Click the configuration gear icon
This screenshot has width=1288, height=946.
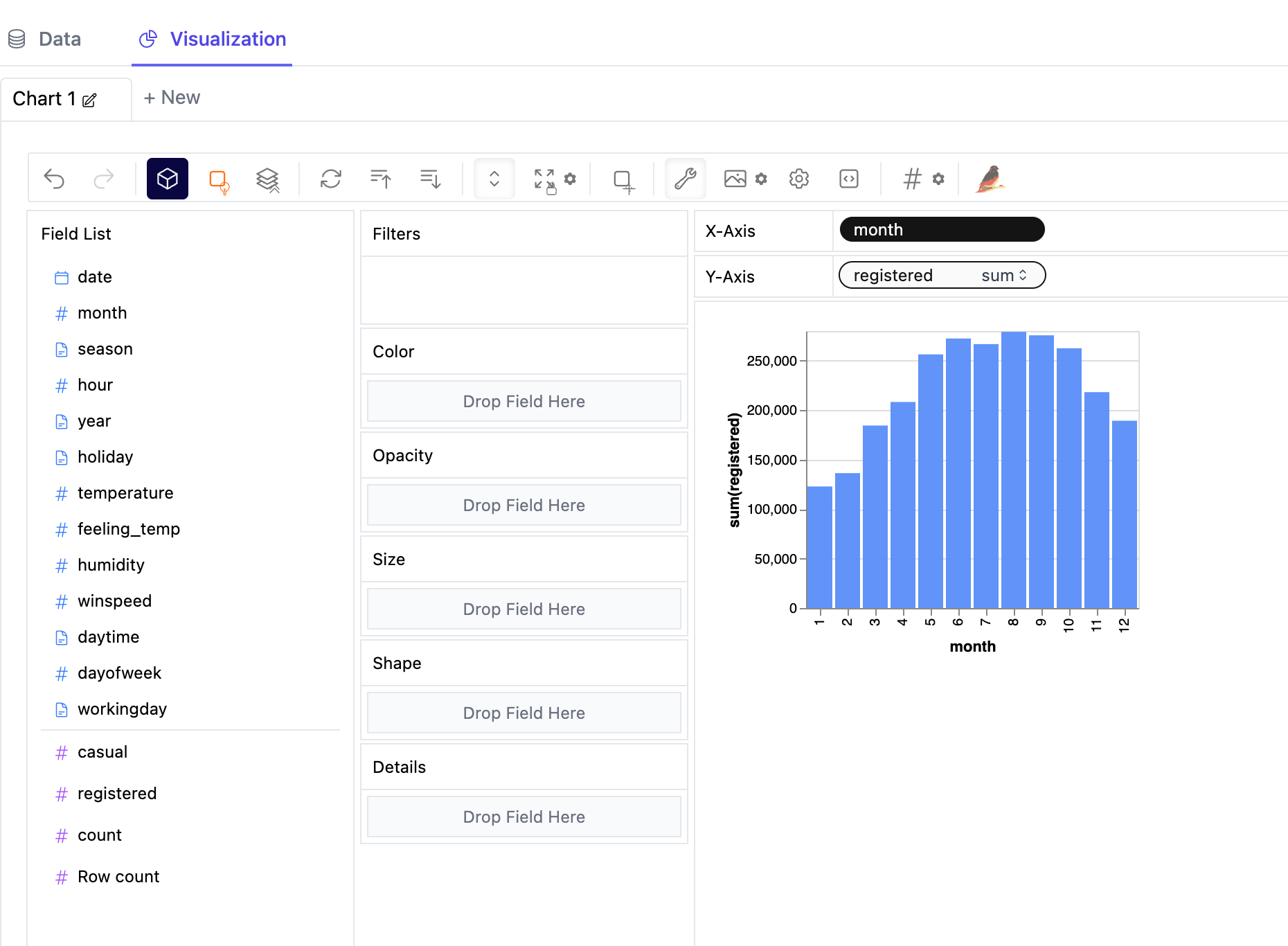[798, 179]
